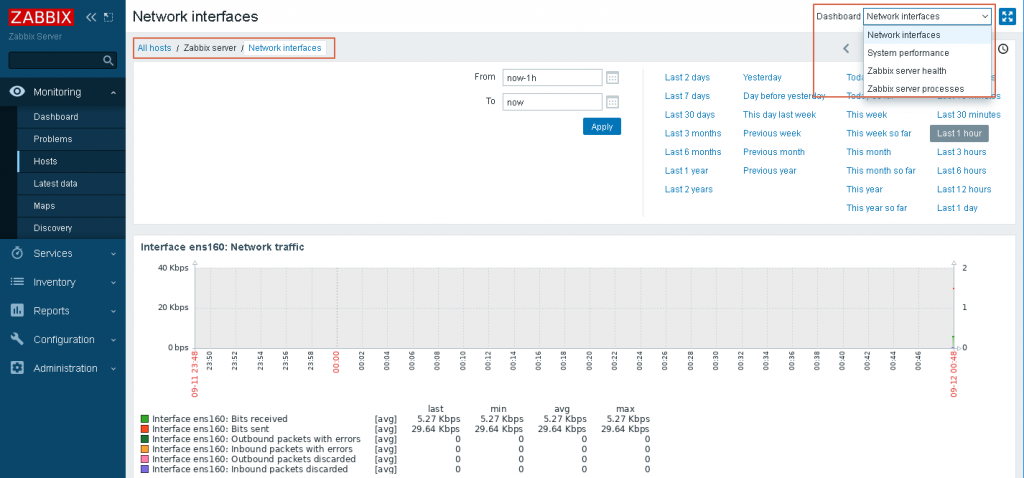Click the Configuration wrench icon
The width and height of the screenshot is (1024, 478).
tap(18, 340)
